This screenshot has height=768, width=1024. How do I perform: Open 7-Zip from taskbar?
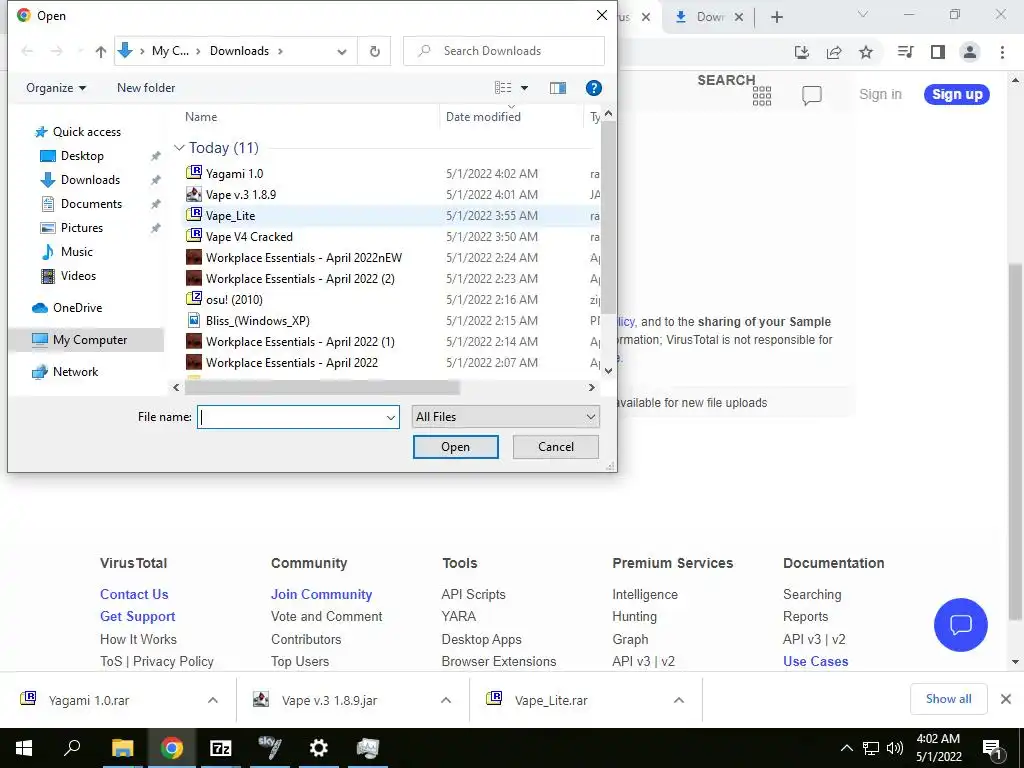(x=221, y=748)
